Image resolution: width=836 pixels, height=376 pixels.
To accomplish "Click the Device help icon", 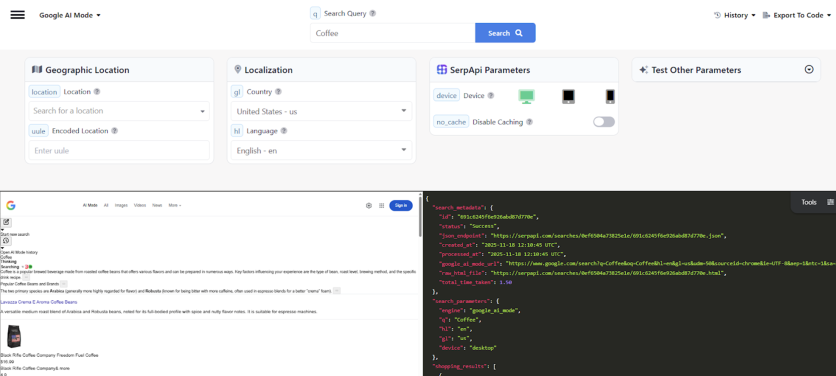I will 491,95.
